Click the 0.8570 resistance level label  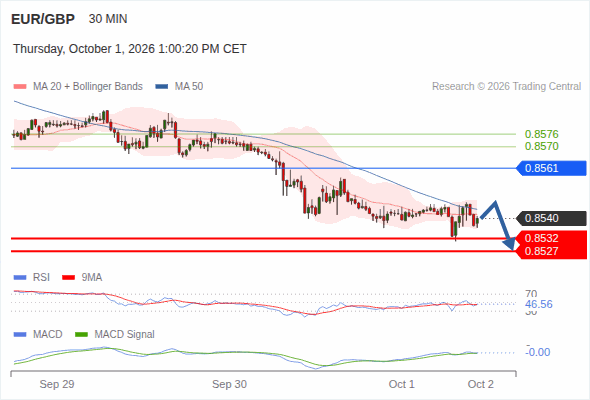[x=541, y=146]
